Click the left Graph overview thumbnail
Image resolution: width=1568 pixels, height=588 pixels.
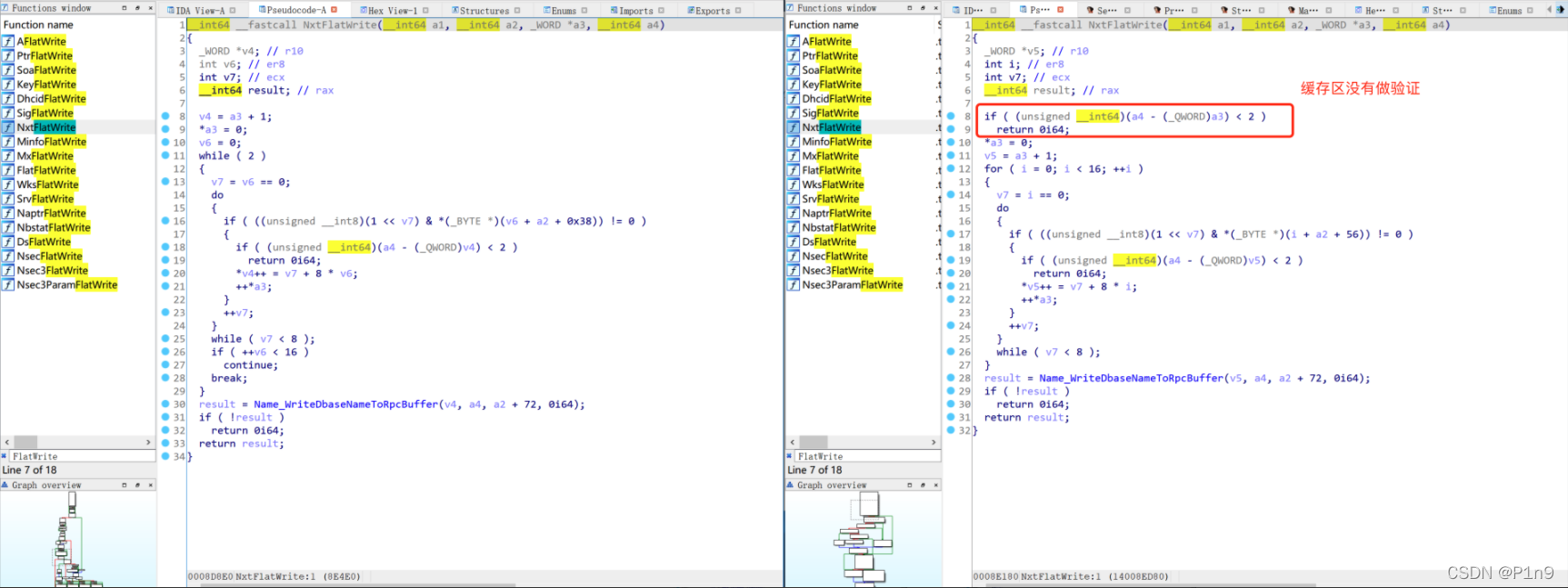pos(78,539)
